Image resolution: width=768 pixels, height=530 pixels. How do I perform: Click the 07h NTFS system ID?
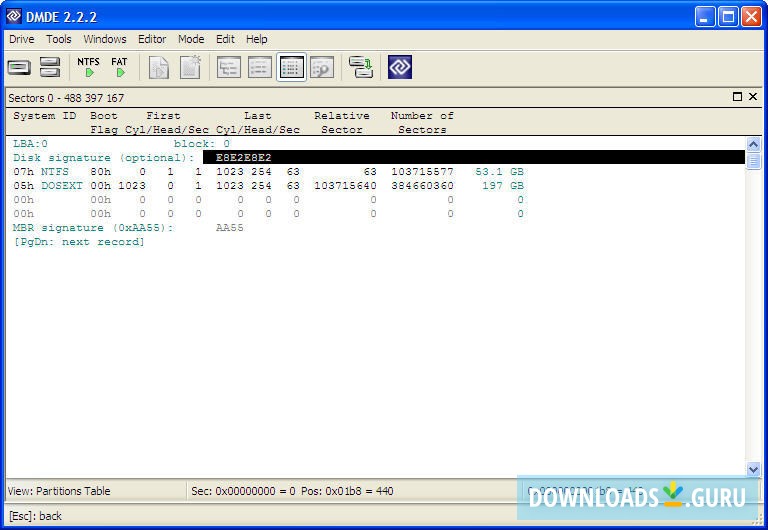(x=41, y=172)
